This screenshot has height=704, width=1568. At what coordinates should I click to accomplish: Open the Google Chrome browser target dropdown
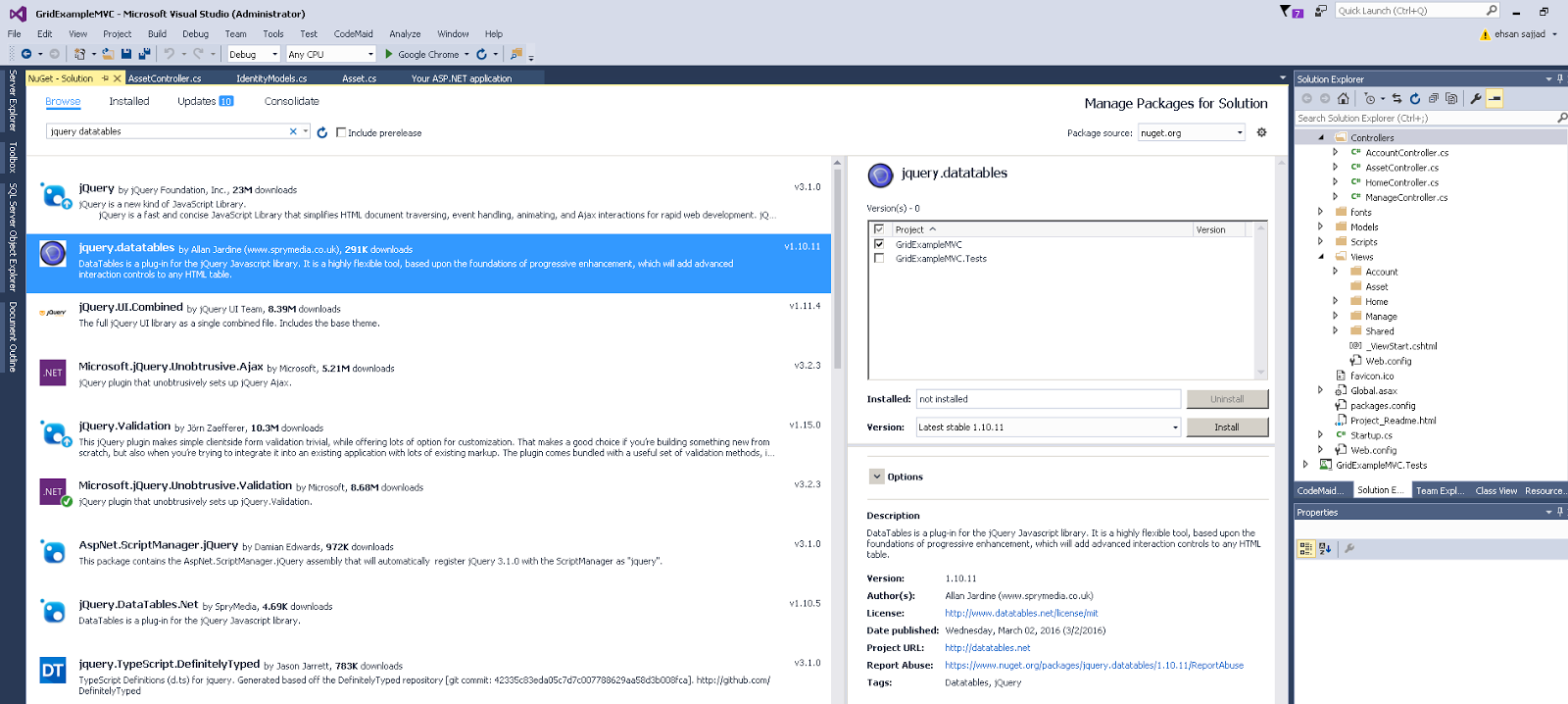466,54
